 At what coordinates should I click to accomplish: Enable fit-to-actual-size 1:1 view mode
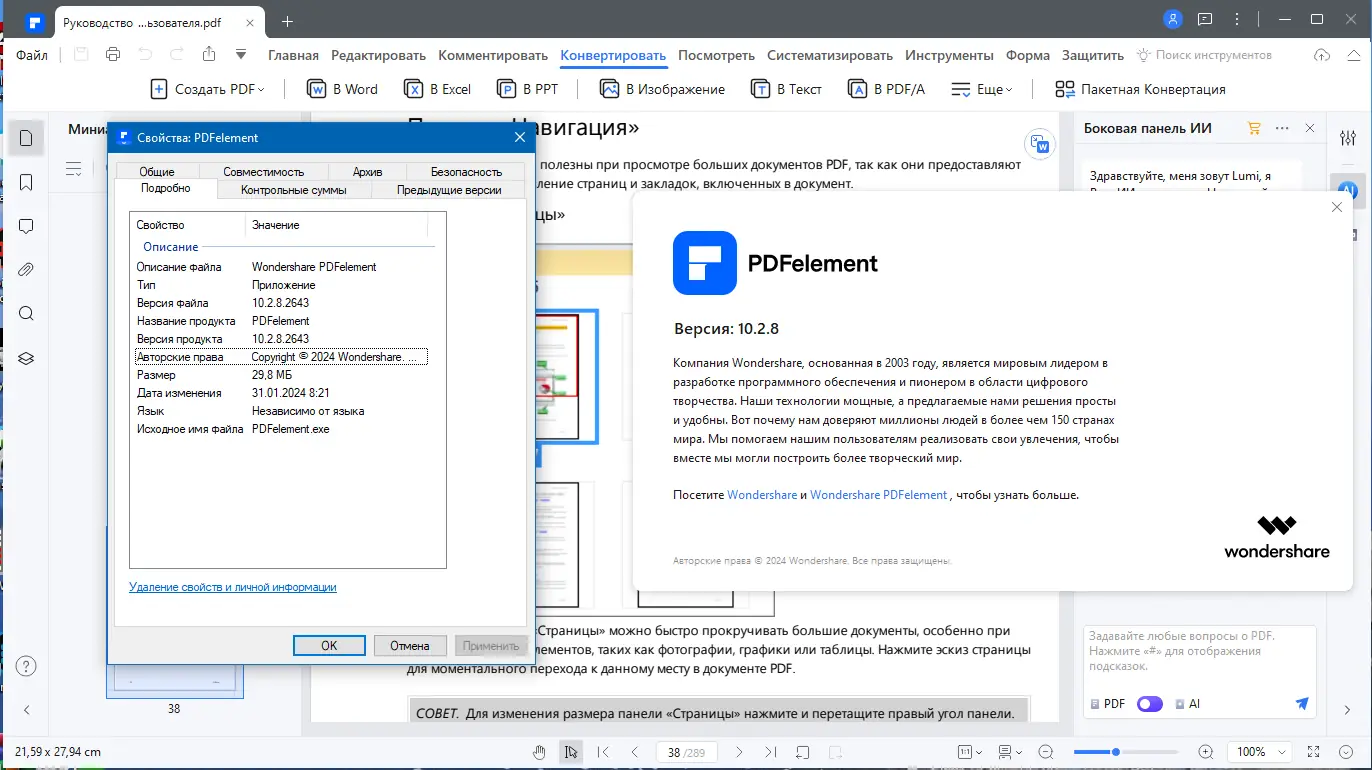[966, 751]
